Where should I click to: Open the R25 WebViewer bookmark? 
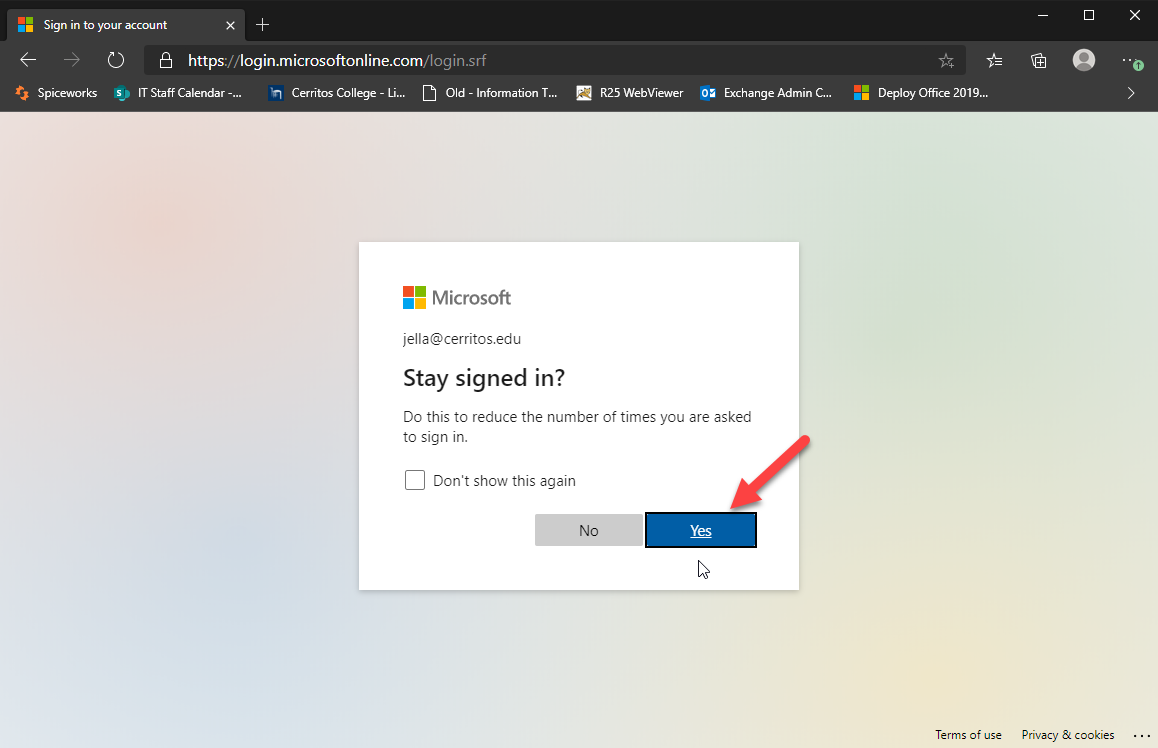point(630,93)
